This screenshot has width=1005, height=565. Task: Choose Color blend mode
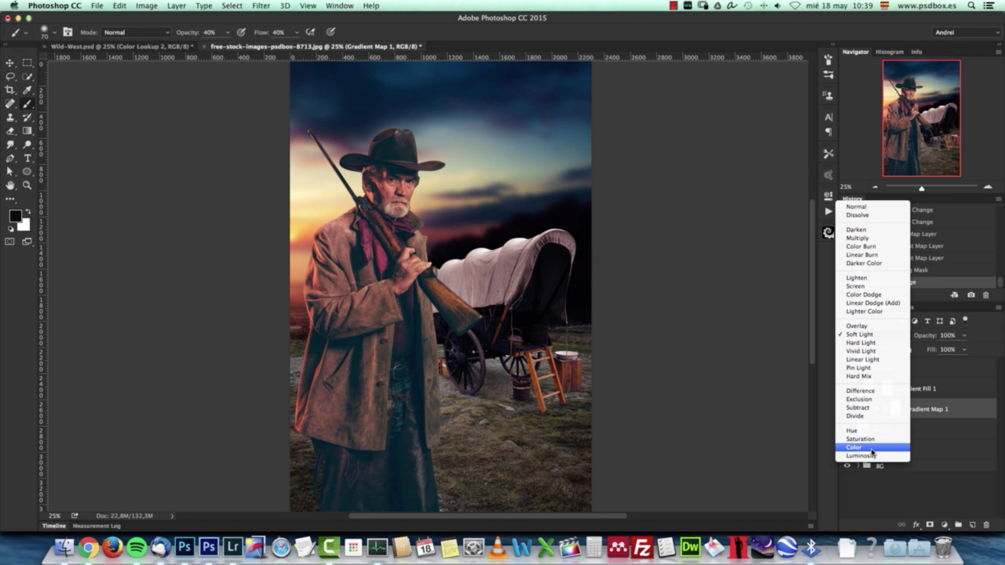[872, 447]
